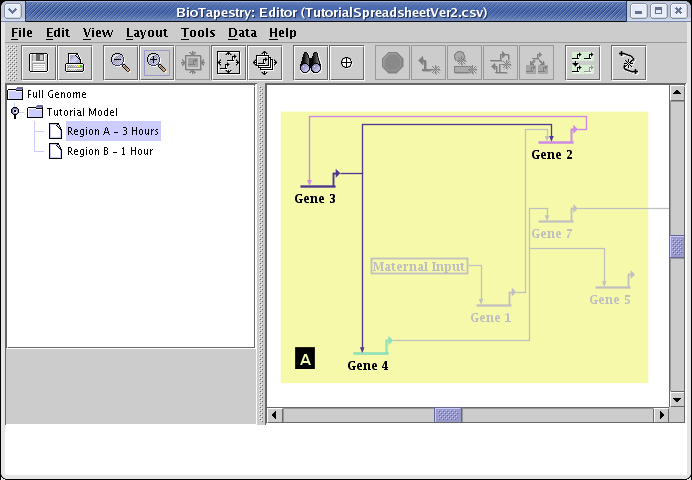
Task: Click the Print toolbar icon
Action: 74,63
